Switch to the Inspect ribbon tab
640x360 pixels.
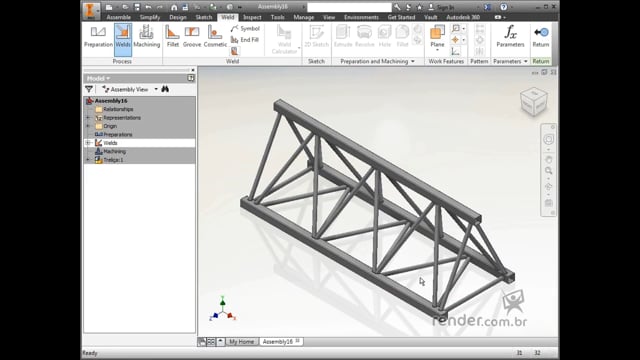[252, 17]
